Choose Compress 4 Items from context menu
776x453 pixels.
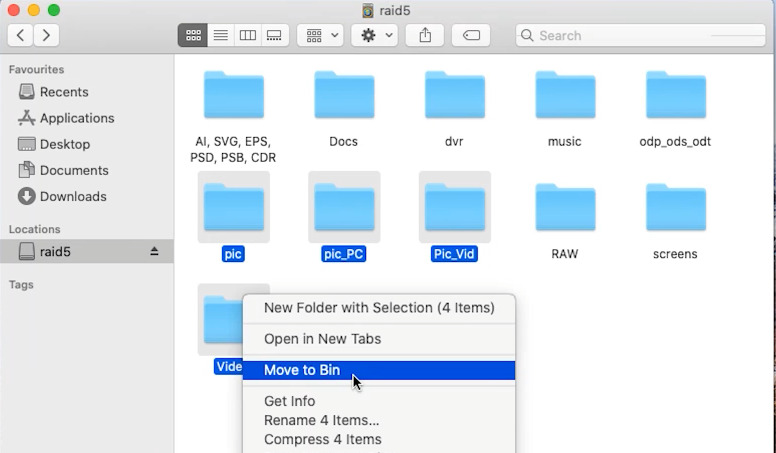pos(379,440)
